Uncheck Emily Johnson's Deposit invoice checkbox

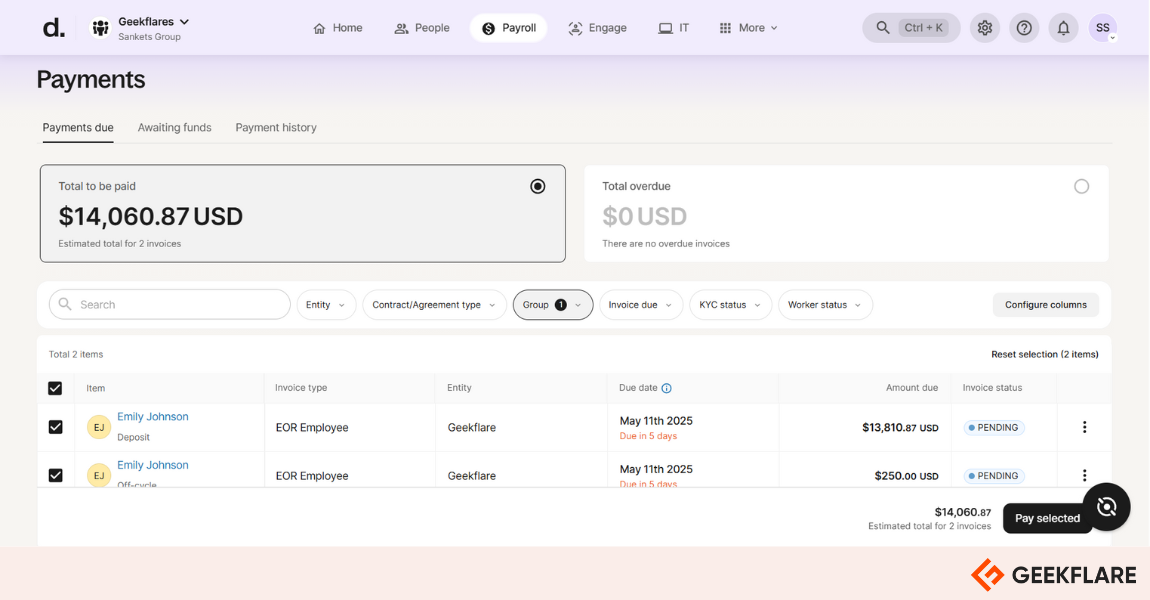point(55,427)
